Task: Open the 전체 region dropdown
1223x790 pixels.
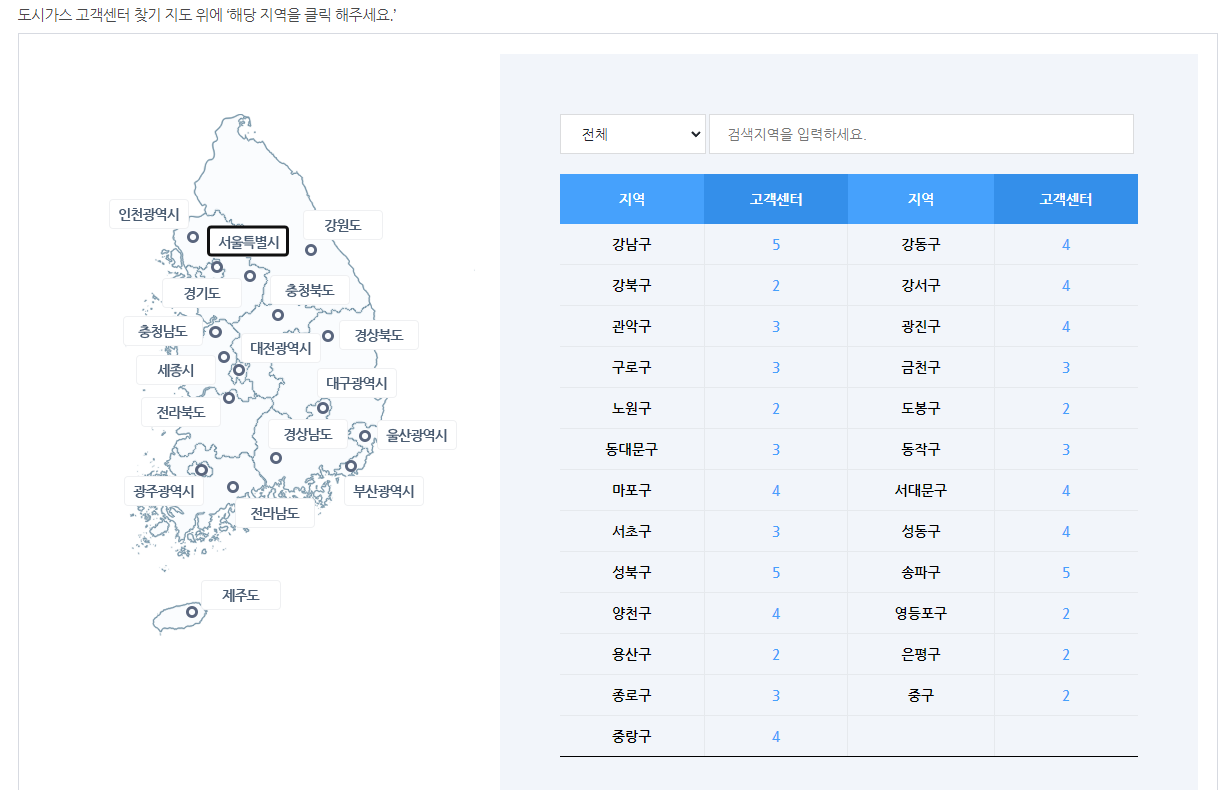Action: tap(633, 134)
